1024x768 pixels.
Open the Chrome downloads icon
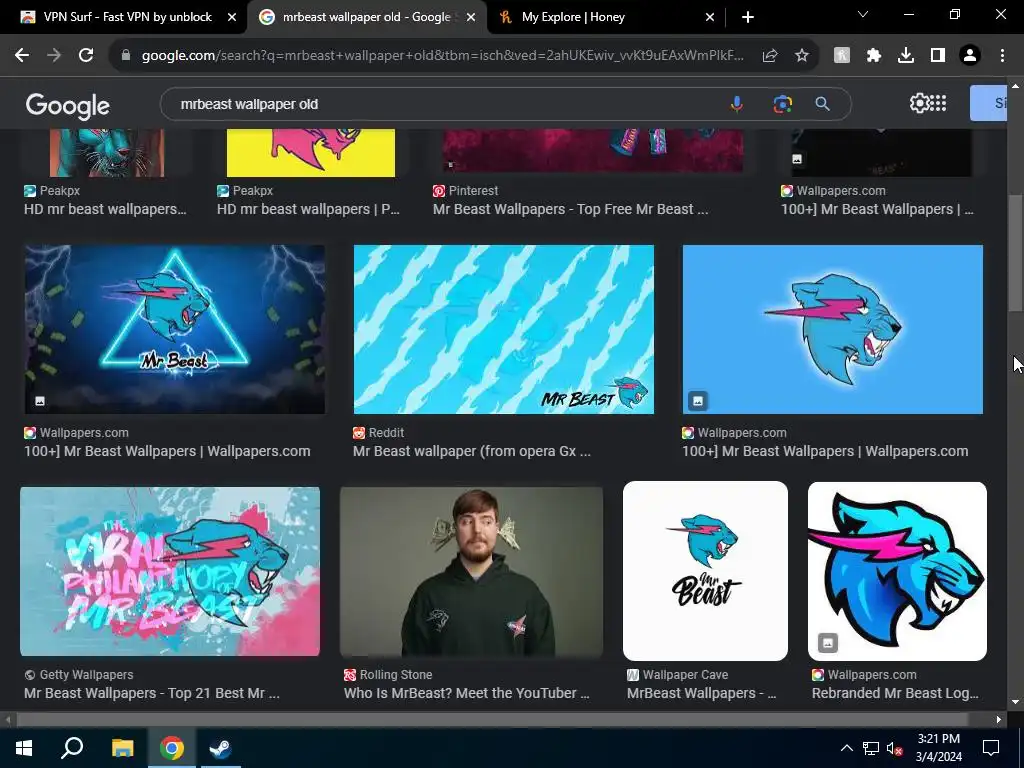click(x=906, y=56)
